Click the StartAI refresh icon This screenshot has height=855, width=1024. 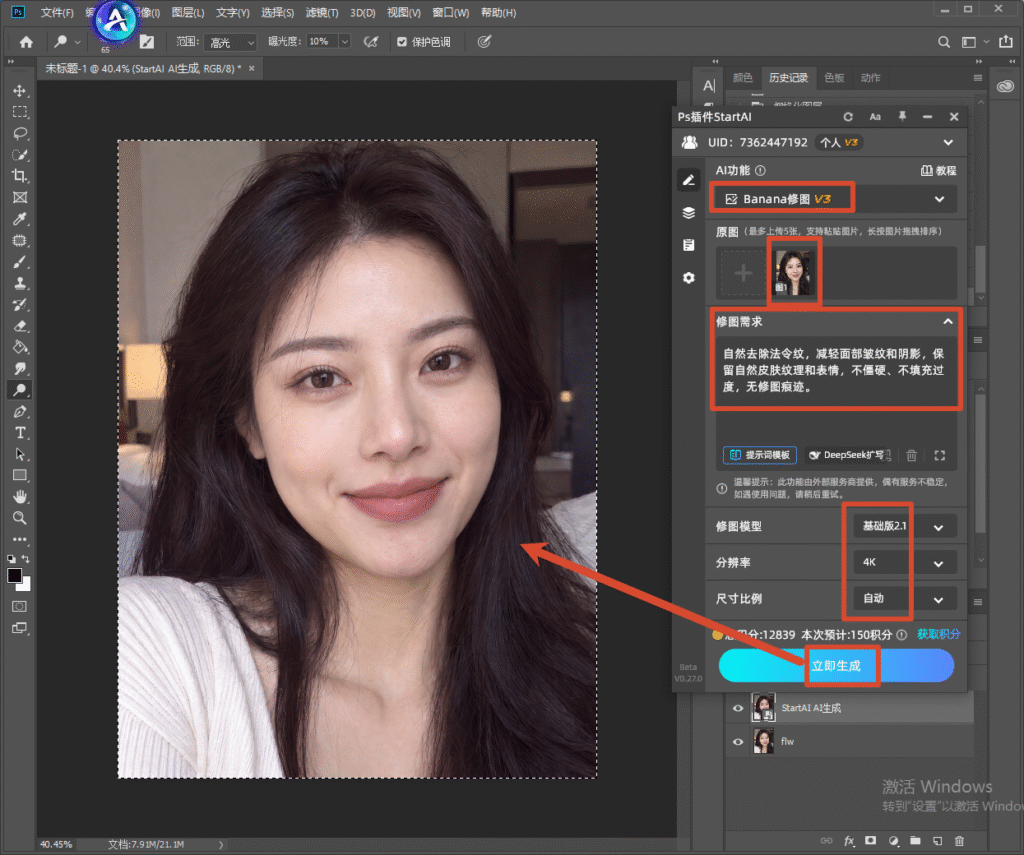848,117
